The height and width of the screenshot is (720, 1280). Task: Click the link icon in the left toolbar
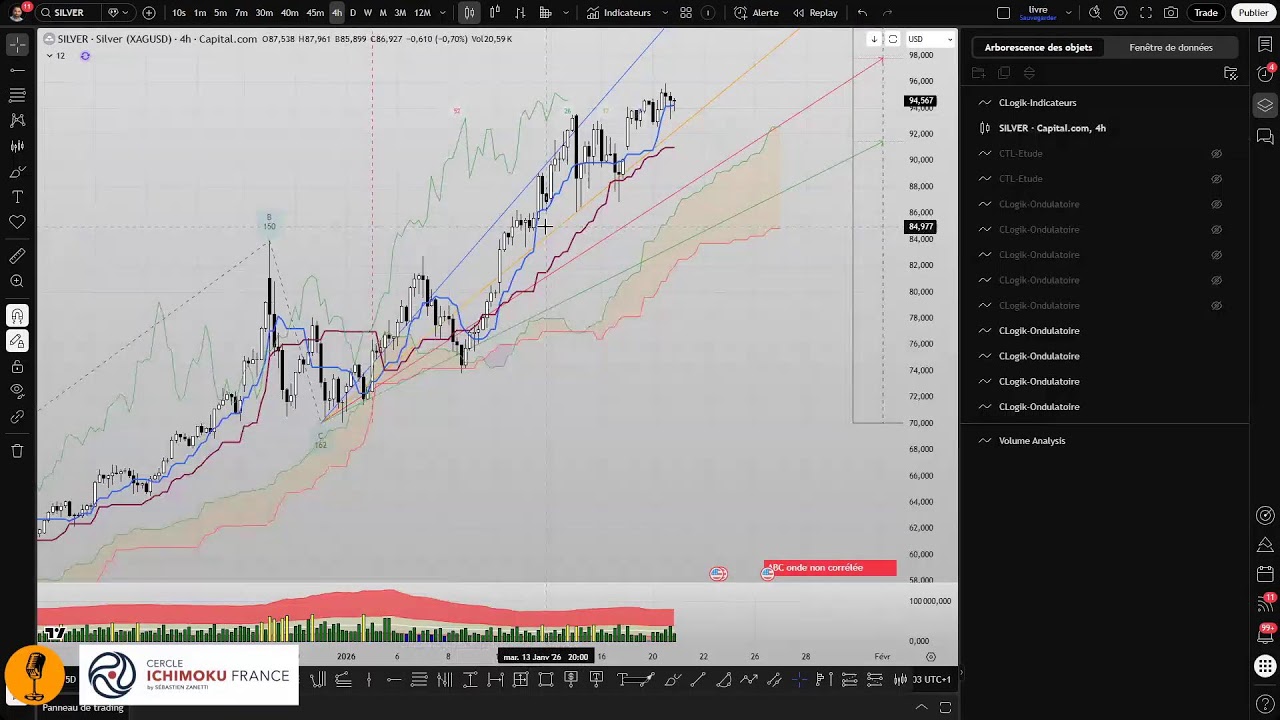pos(17,417)
